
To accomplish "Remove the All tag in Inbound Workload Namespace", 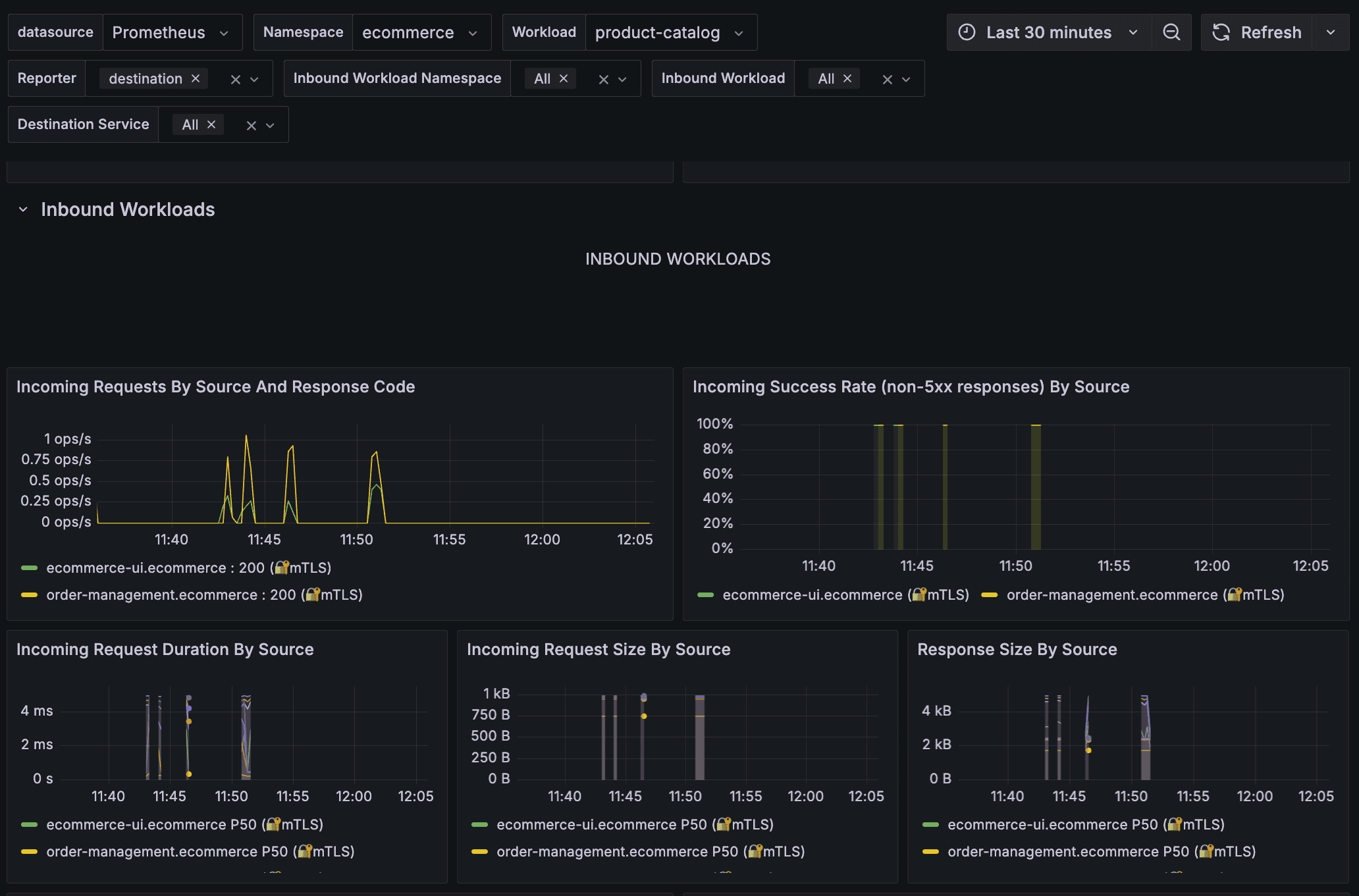I will pos(564,78).
